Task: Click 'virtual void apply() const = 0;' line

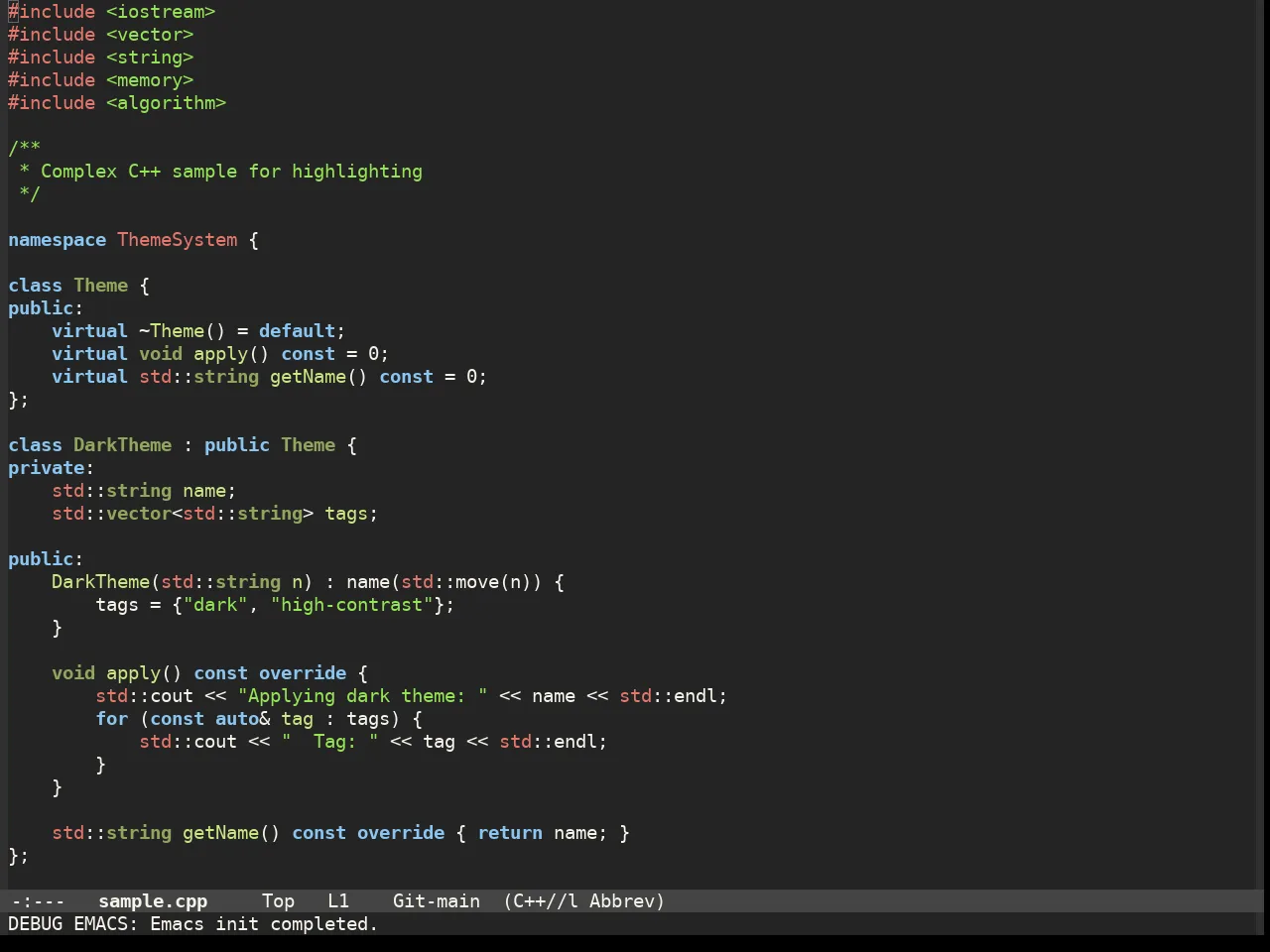Action: coord(220,354)
